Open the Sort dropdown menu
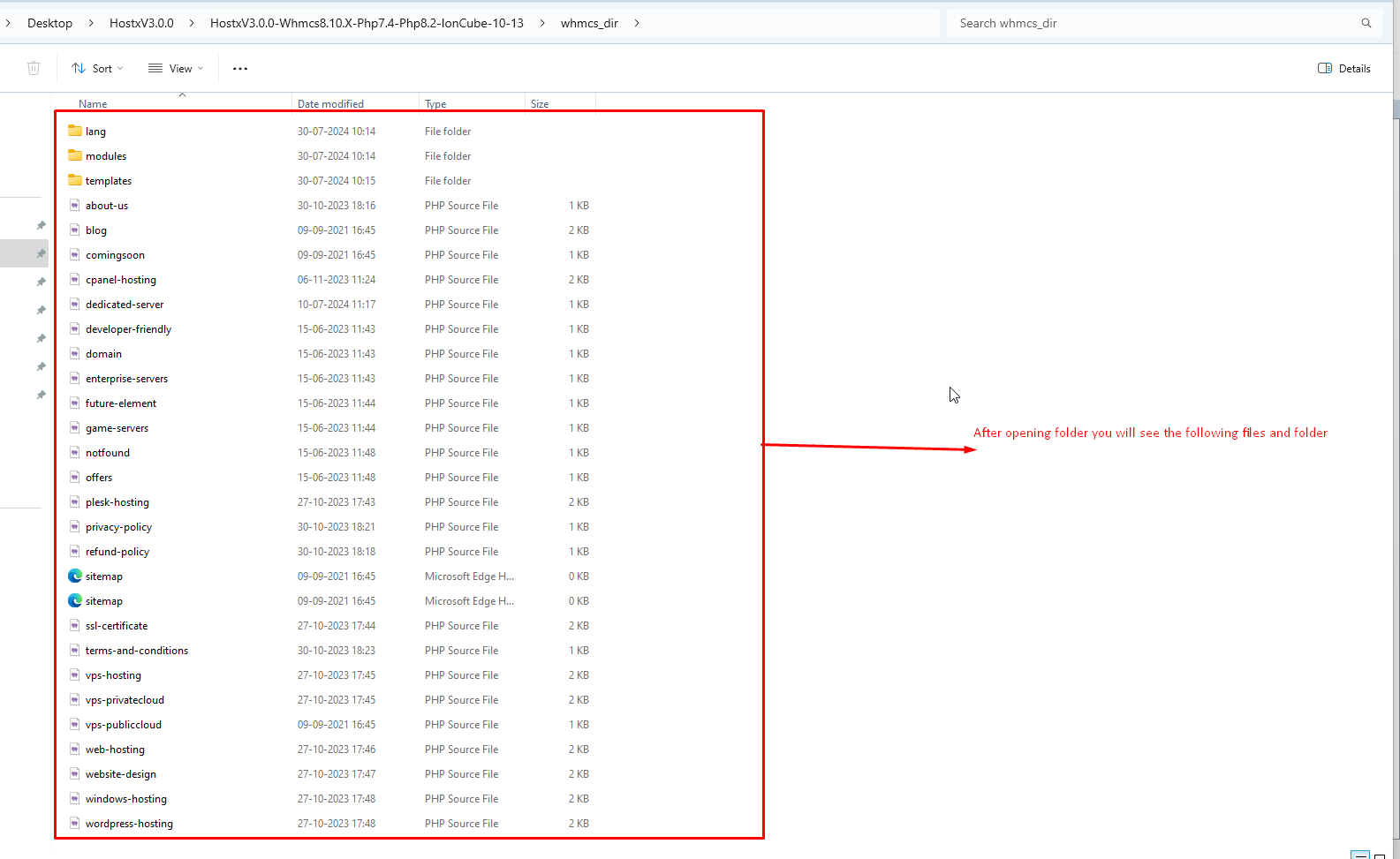This screenshot has height=859, width=1400. [97, 68]
